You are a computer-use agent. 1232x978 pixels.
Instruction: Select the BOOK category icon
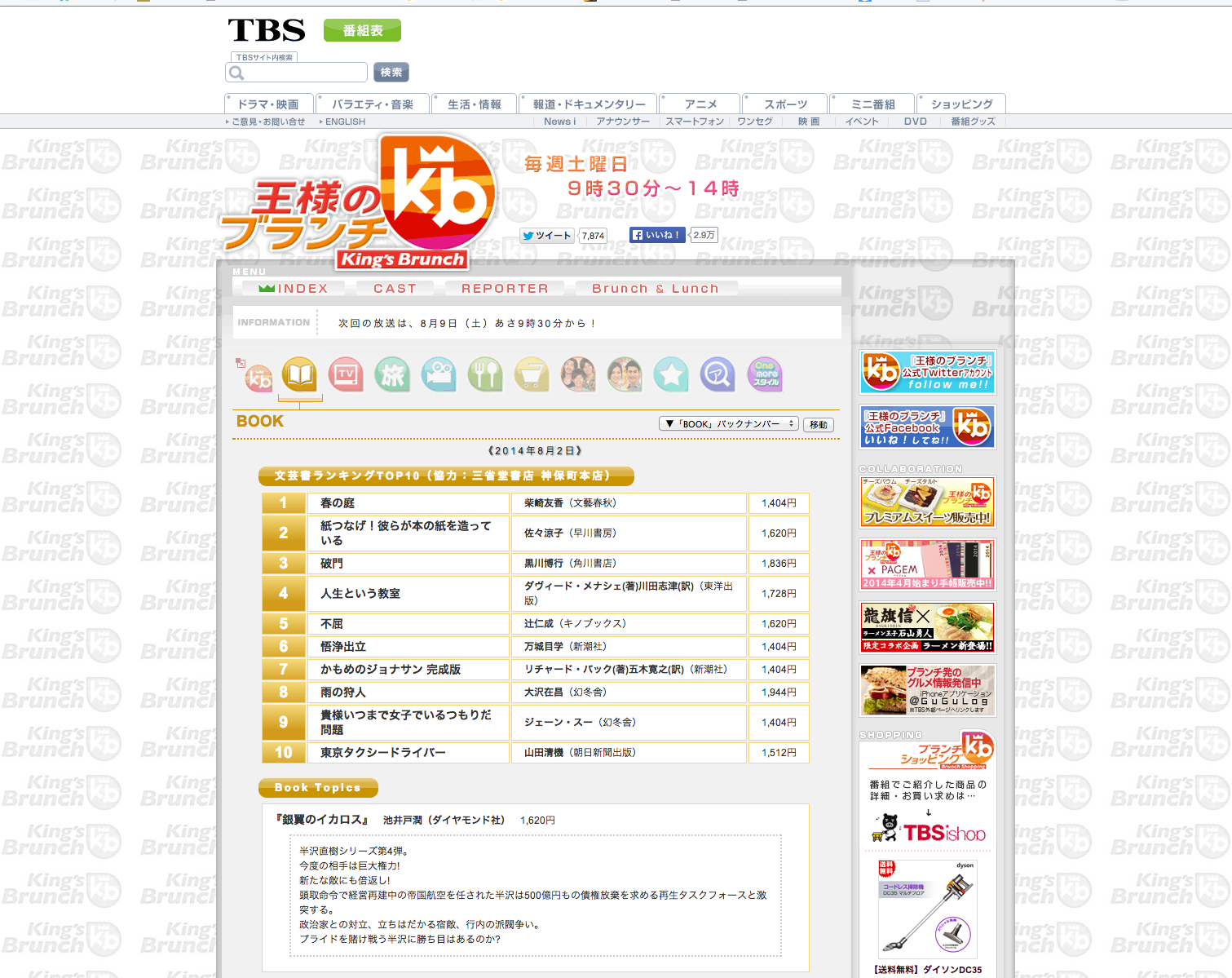[x=300, y=374]
